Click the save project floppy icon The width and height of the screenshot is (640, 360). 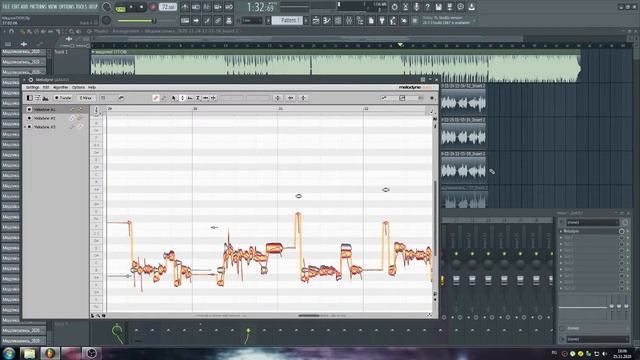pyautogui.click(x=438, y=7)
